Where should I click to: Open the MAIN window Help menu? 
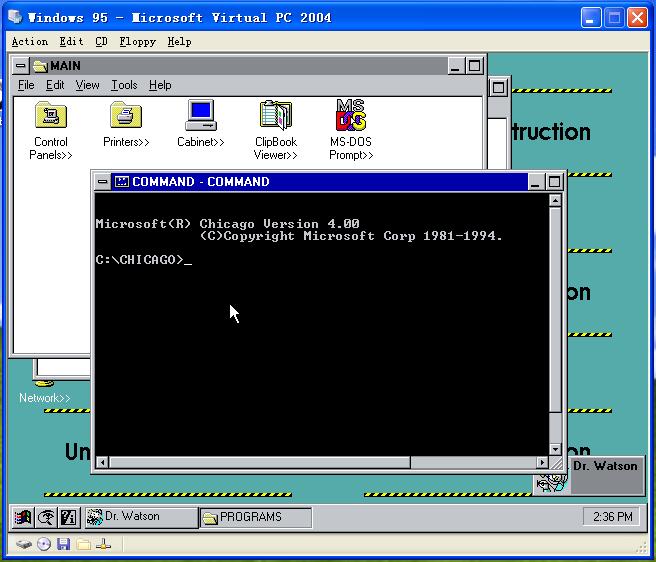pos(160,85)
